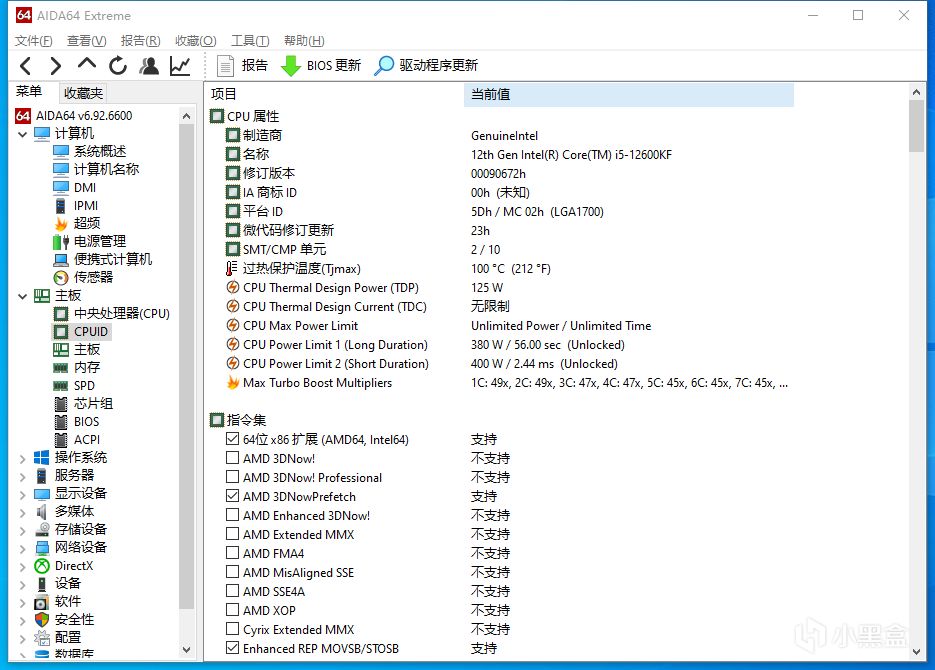Collapse the 主板 tree node

point(23,296)
